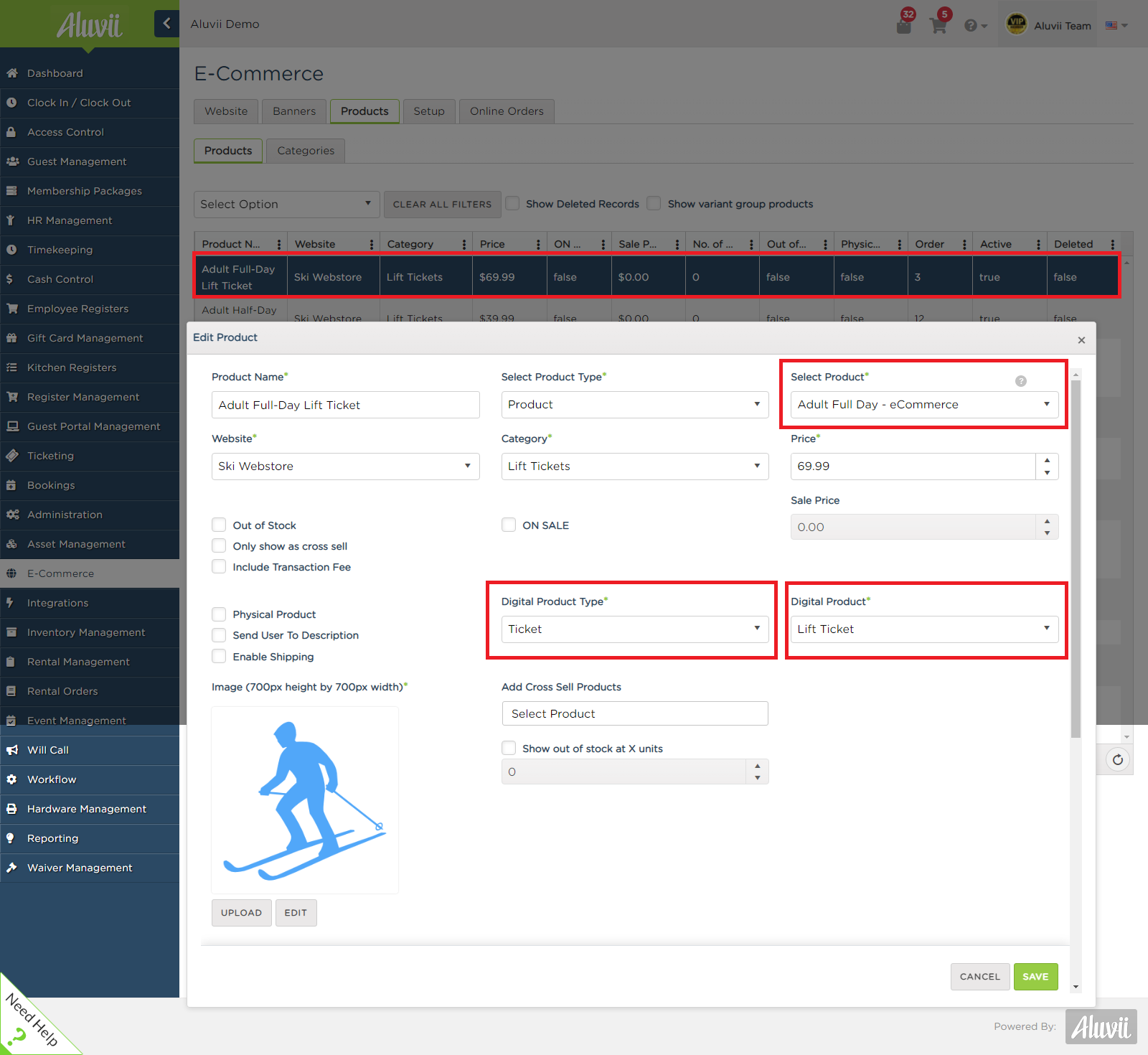The height and width of the screenshot is (1055, 1148).
Task: Toggle ON SALE checkbox
Action: (509, 525)
